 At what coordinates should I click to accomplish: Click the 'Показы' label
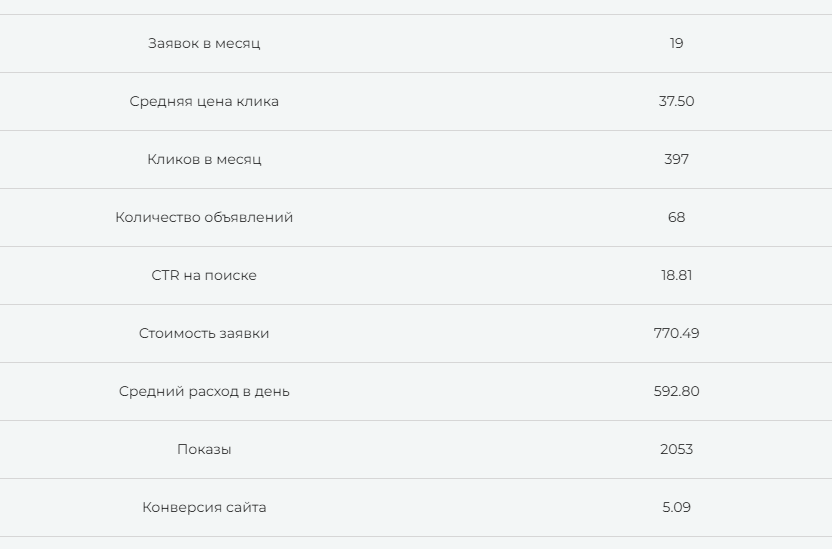[204, 449]
